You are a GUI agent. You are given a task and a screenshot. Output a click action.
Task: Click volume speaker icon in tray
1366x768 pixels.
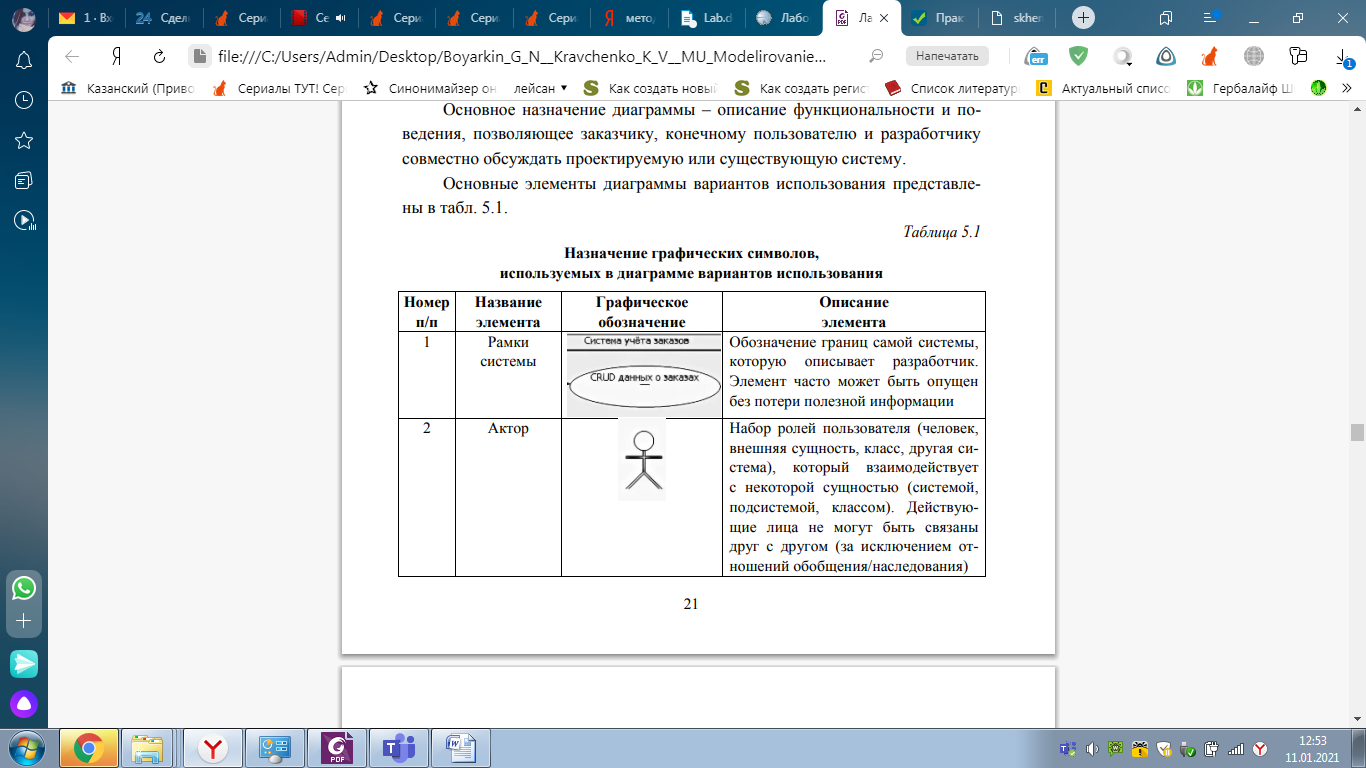(x=1092, y=748)
